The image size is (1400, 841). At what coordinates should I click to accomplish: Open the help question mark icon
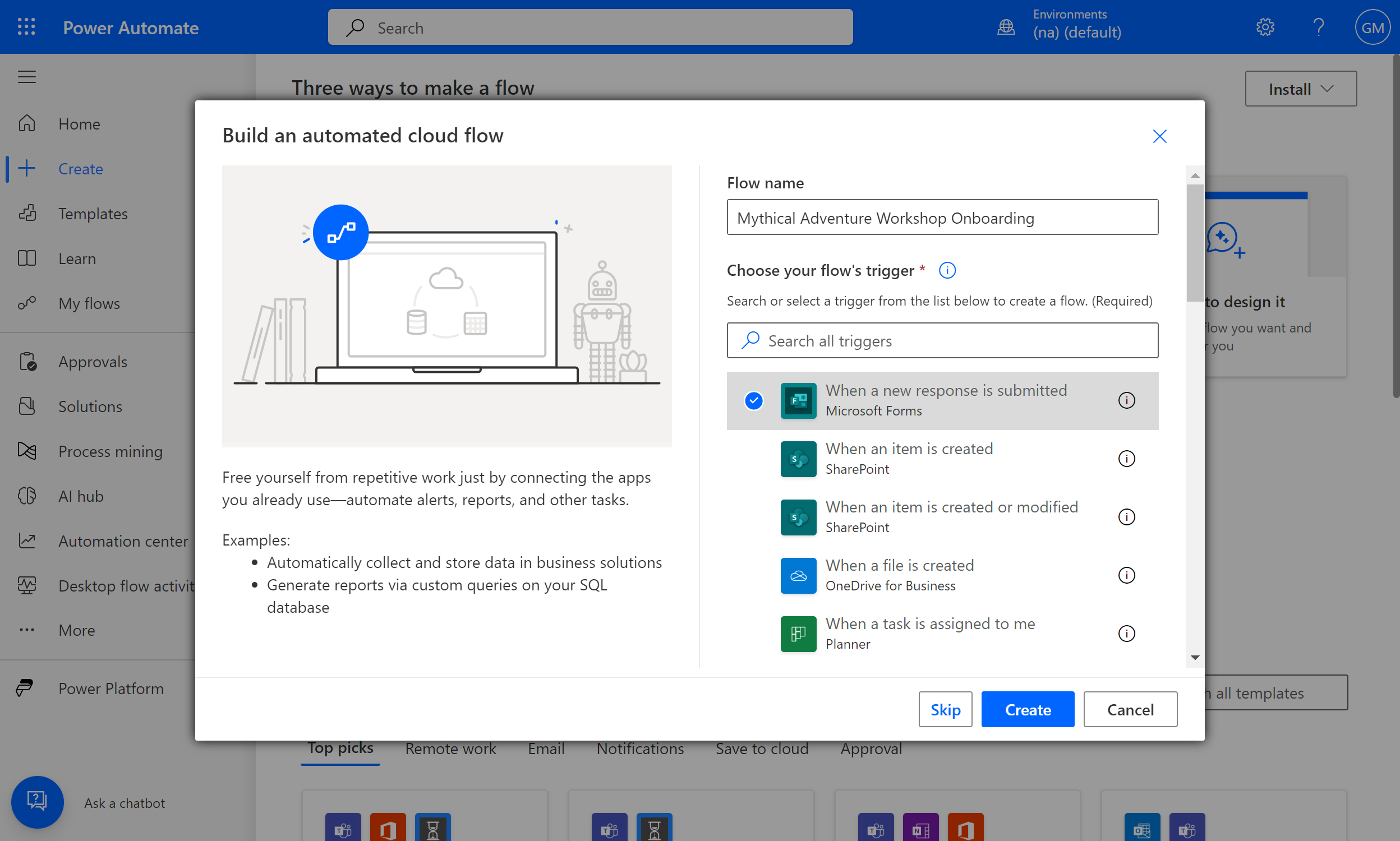coord(1319,27)
